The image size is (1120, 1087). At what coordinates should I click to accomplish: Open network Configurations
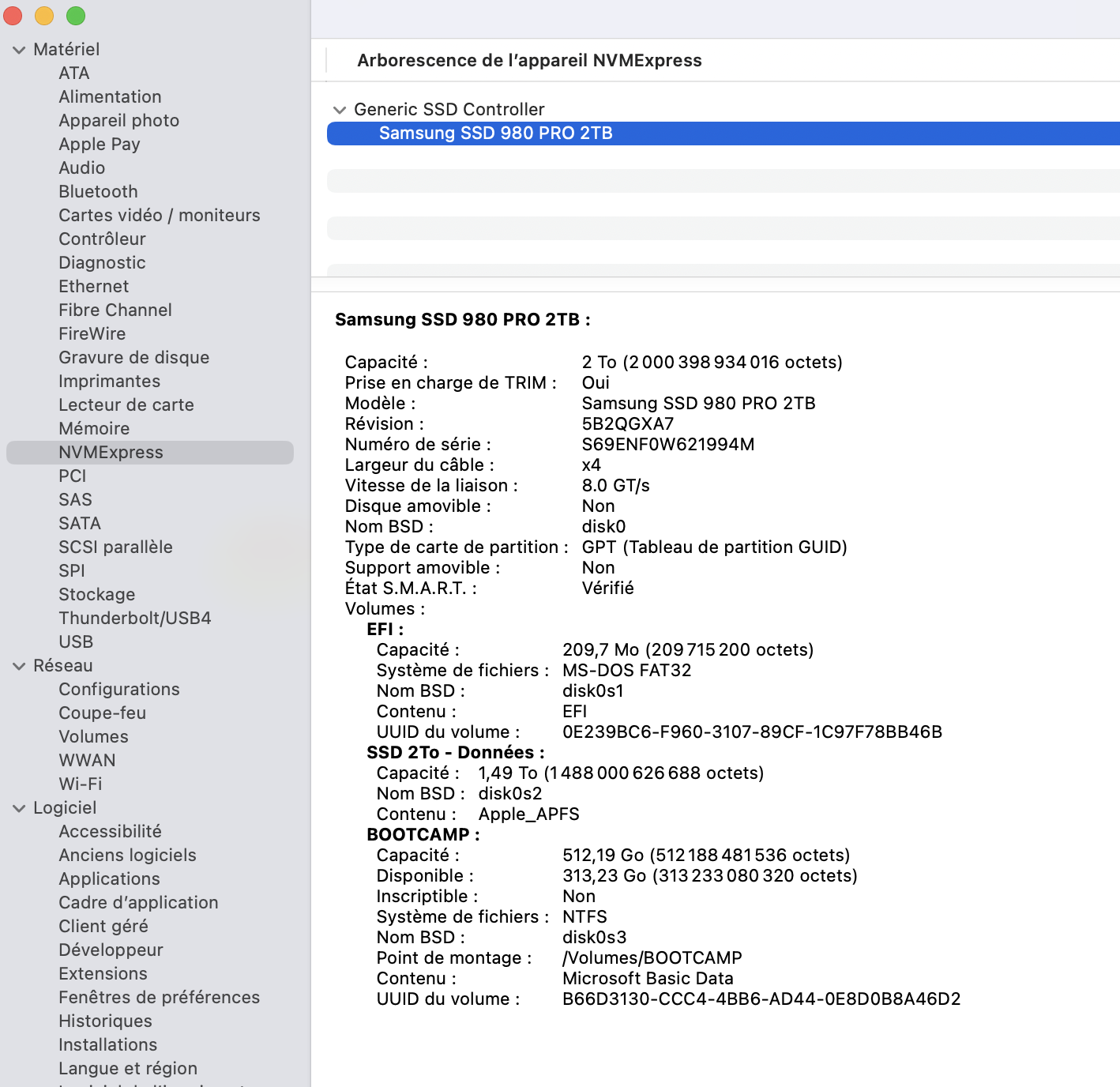(119, 689)
